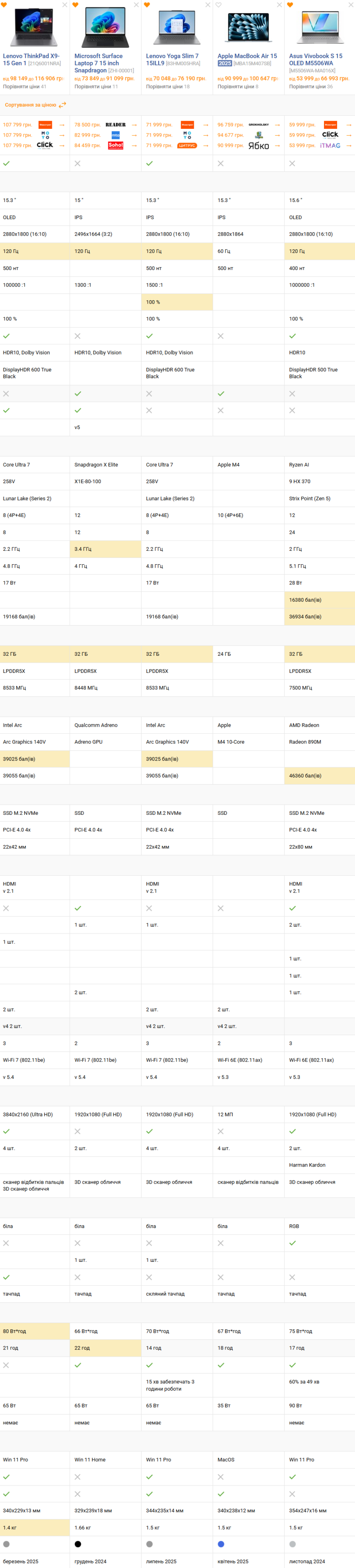
Task: Open the READER shop logo
Action: coord(116,125)
